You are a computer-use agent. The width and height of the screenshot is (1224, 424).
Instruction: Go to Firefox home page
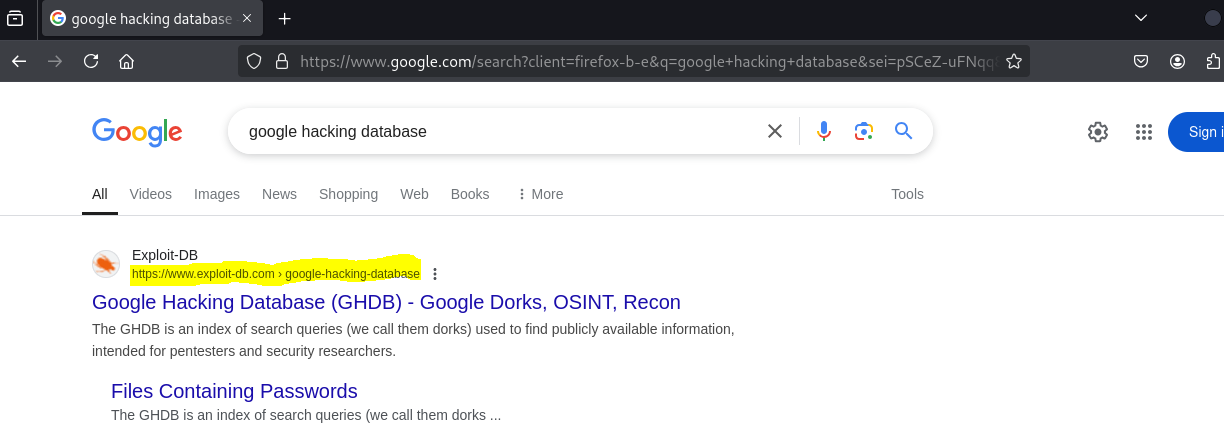[126, 61]
